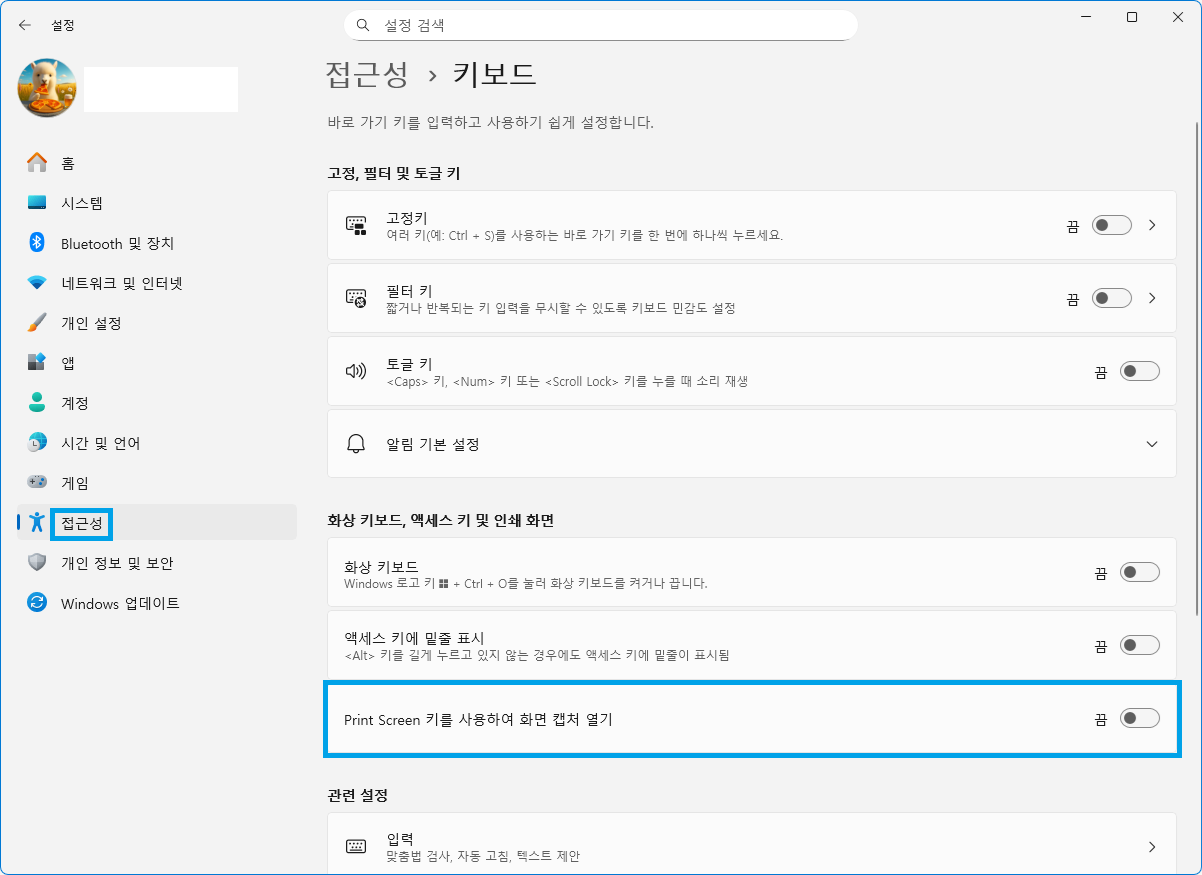Open 게임 settings page
The height and width of the screenshot is (875, 1202).
(157, 482)
